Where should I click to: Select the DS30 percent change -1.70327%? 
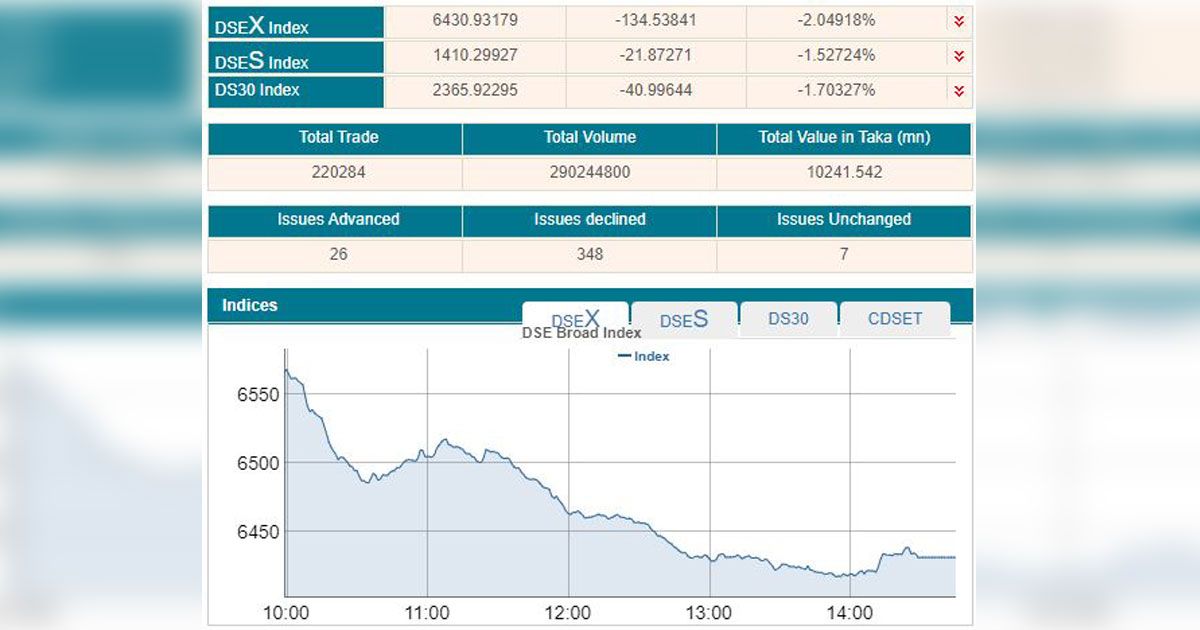point(836,90)
